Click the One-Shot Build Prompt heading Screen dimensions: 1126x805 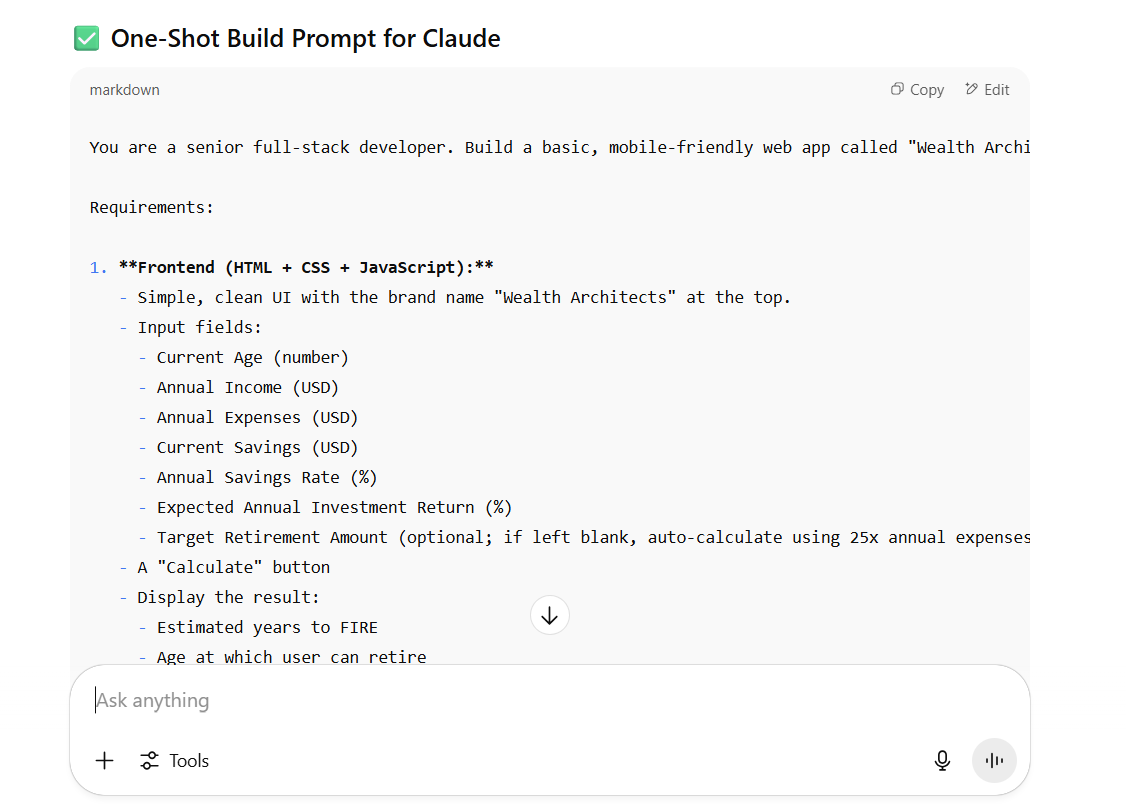(x=305, y=39)
